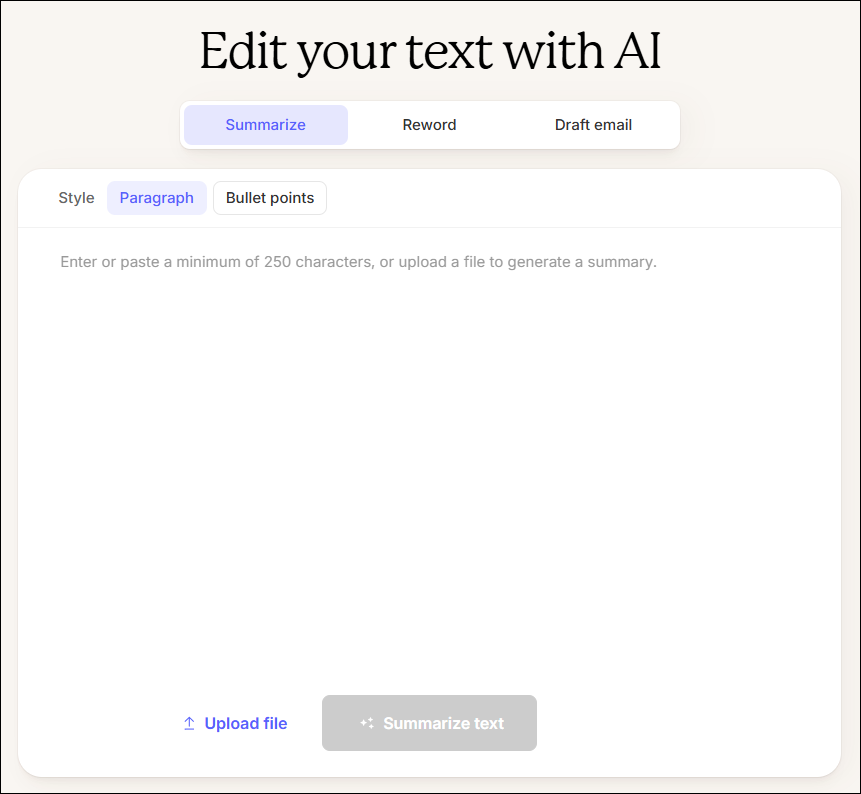Screen dimensions: 861x794
Task: Click the sparkle icon on Summarize text
Action: (367, 723)
